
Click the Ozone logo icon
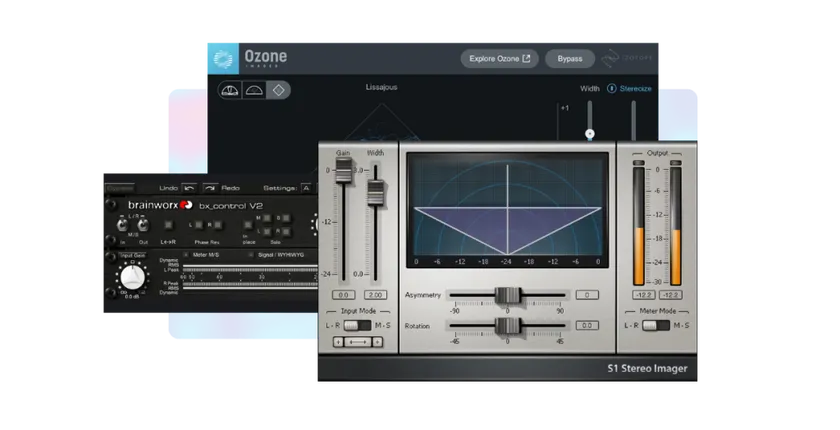[223, 59]
